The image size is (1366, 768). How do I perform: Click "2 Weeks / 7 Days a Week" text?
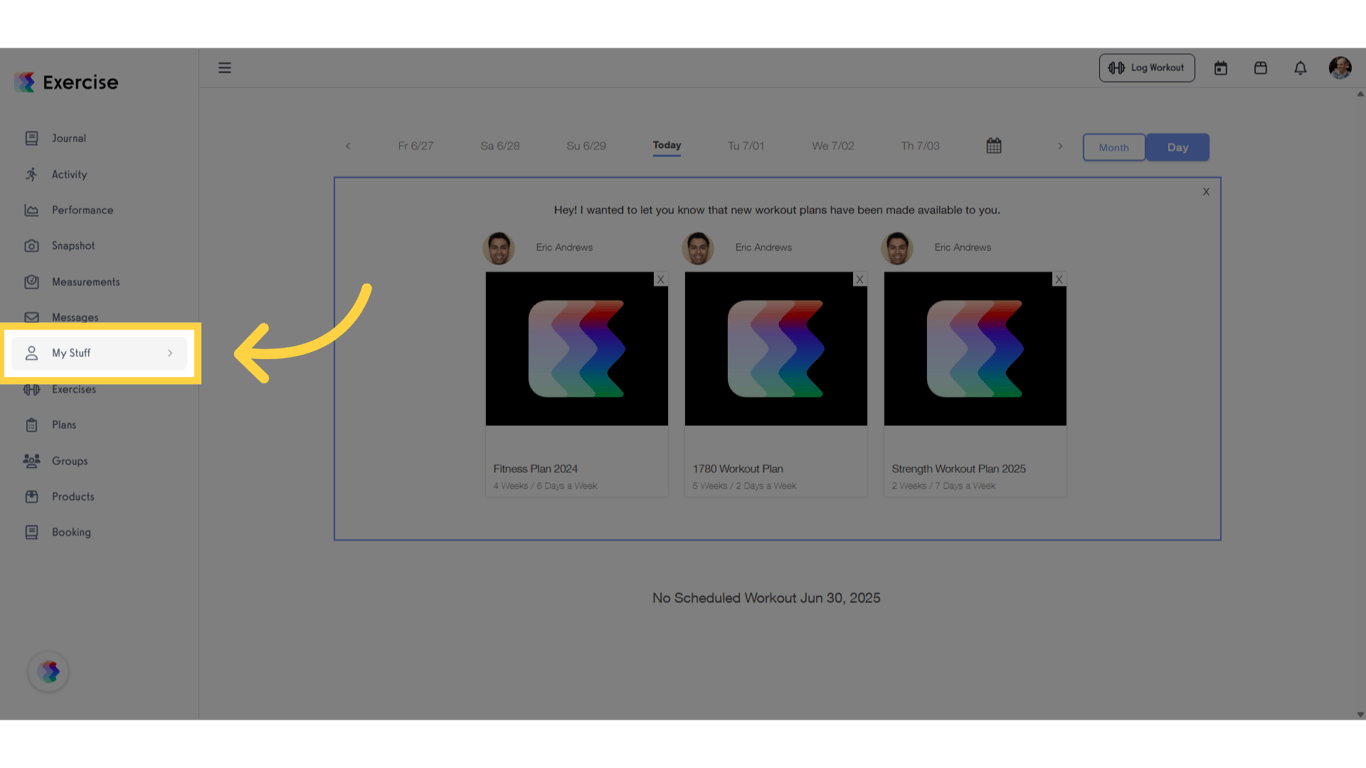[x=944, y=486]
